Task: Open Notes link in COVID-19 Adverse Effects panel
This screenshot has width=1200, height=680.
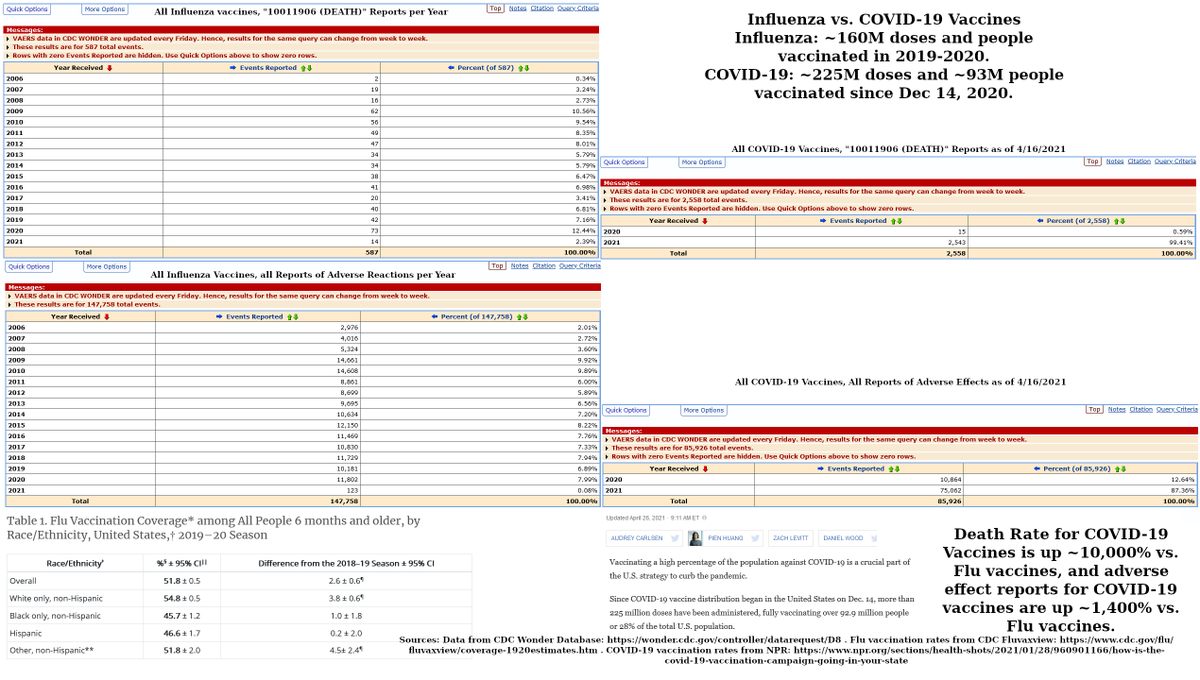Action: (x=1117, y=409)
